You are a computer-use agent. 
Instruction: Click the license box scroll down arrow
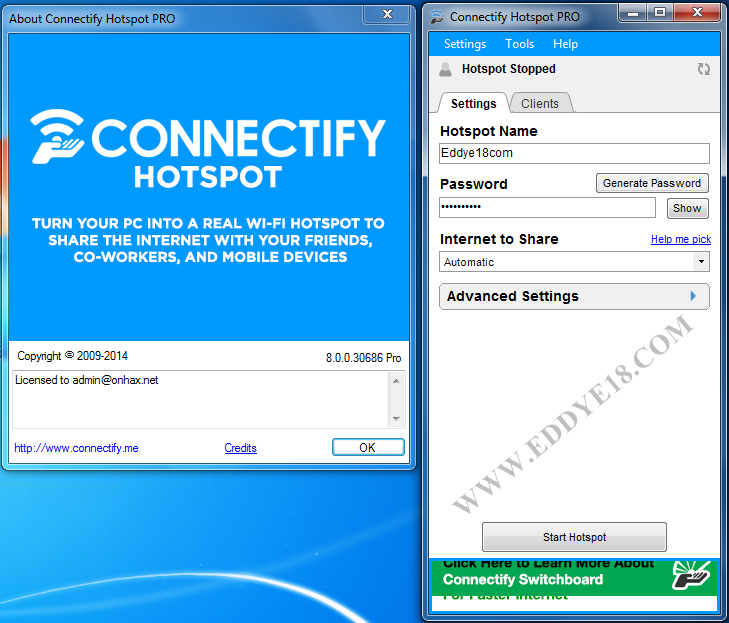pos(396,419)
